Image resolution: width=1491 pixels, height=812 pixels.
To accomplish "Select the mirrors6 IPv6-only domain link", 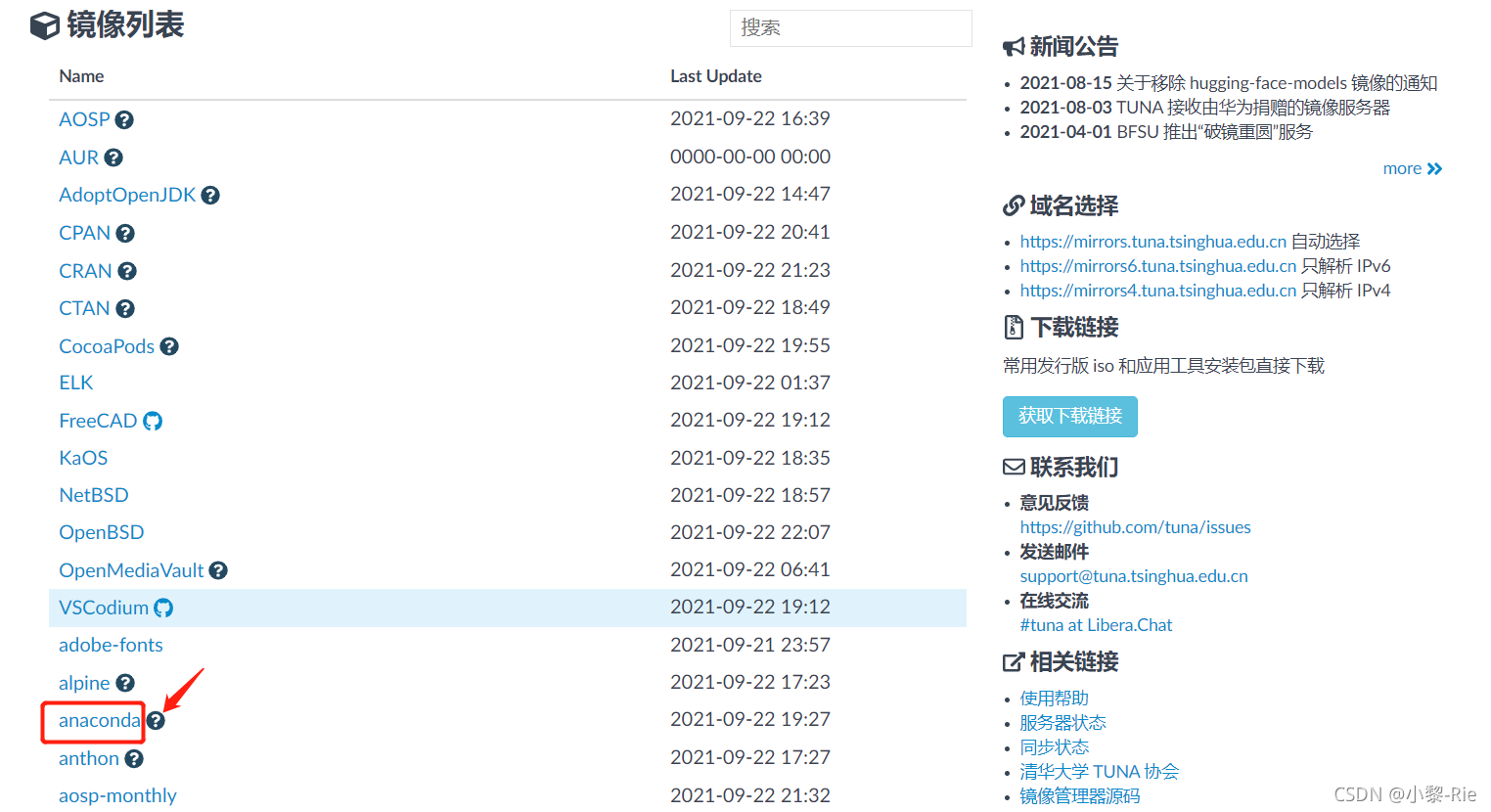I will tap(1158, 266).
